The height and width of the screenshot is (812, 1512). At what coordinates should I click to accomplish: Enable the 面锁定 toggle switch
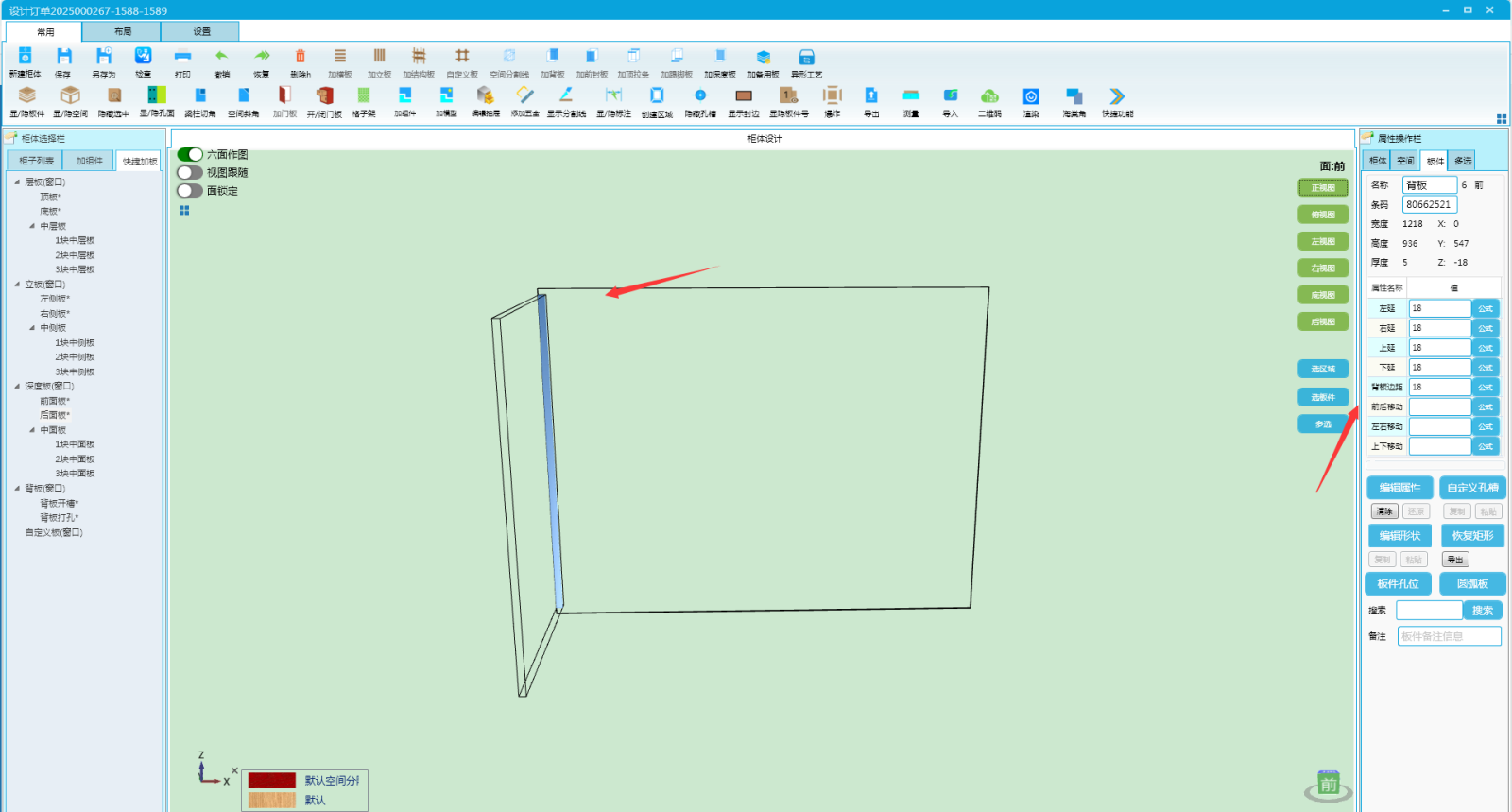pos(190,190)
